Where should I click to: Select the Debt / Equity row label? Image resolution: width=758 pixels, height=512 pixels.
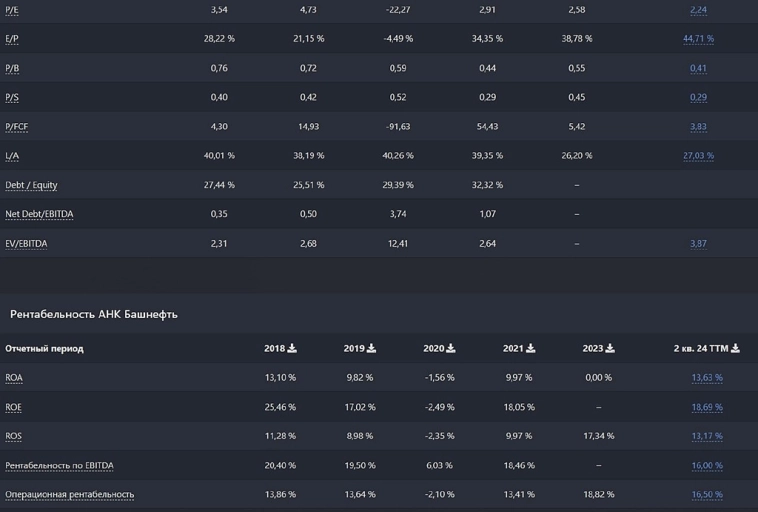(31, 185)
